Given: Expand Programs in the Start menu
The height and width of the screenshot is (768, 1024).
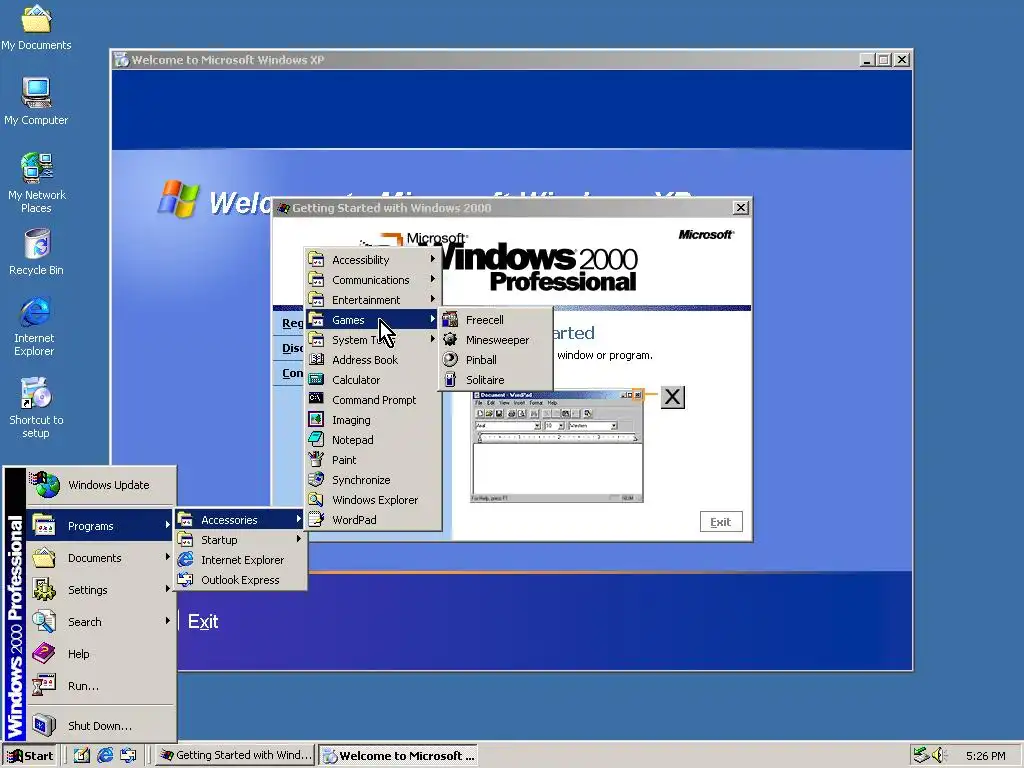Looking at the screenshot, I should click(x=101, y=526).
